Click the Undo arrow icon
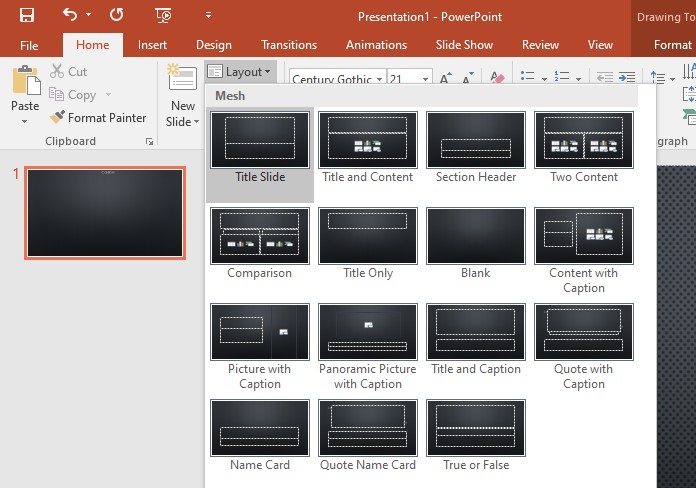This screenshot has height=488, width=696. click(70, 15)
